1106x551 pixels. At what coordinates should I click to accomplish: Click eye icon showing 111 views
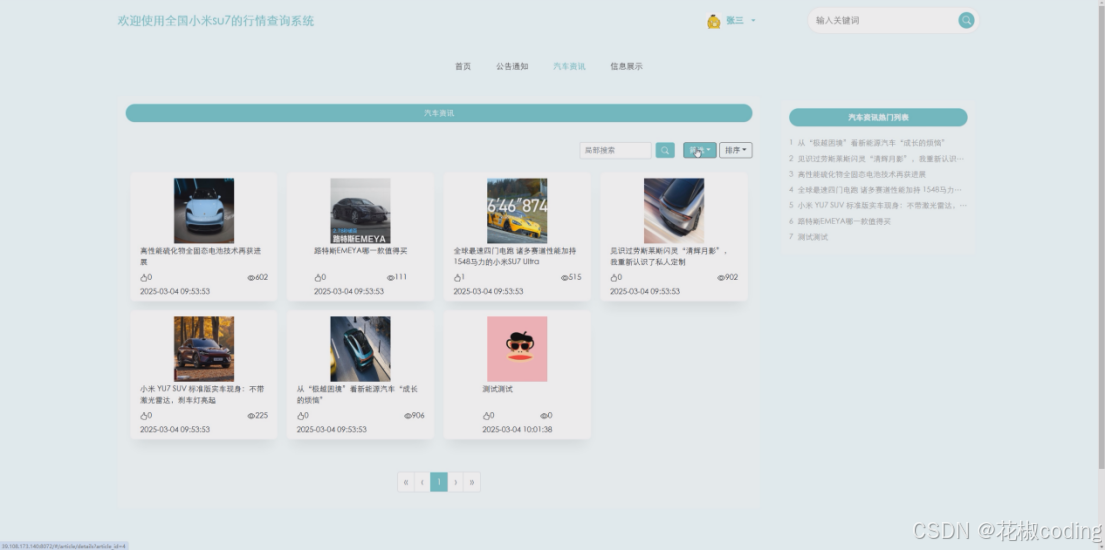pyautogui.click(x=391, y=278)
